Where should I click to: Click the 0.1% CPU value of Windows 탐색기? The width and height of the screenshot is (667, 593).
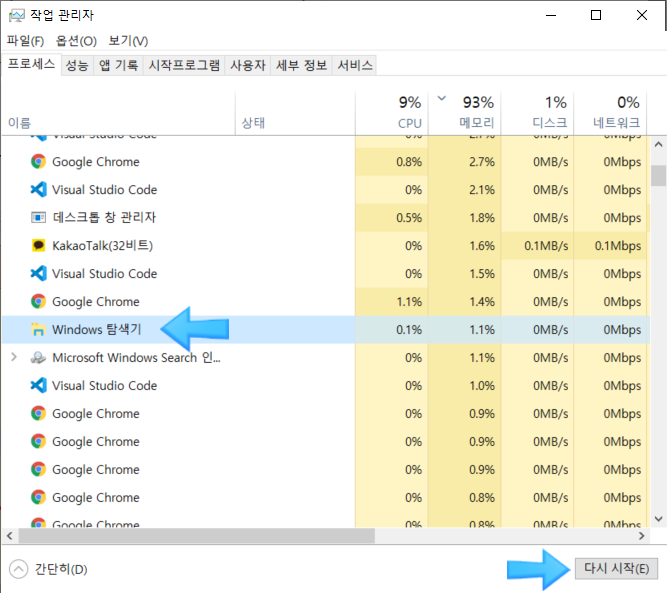[x=409, y=330]
